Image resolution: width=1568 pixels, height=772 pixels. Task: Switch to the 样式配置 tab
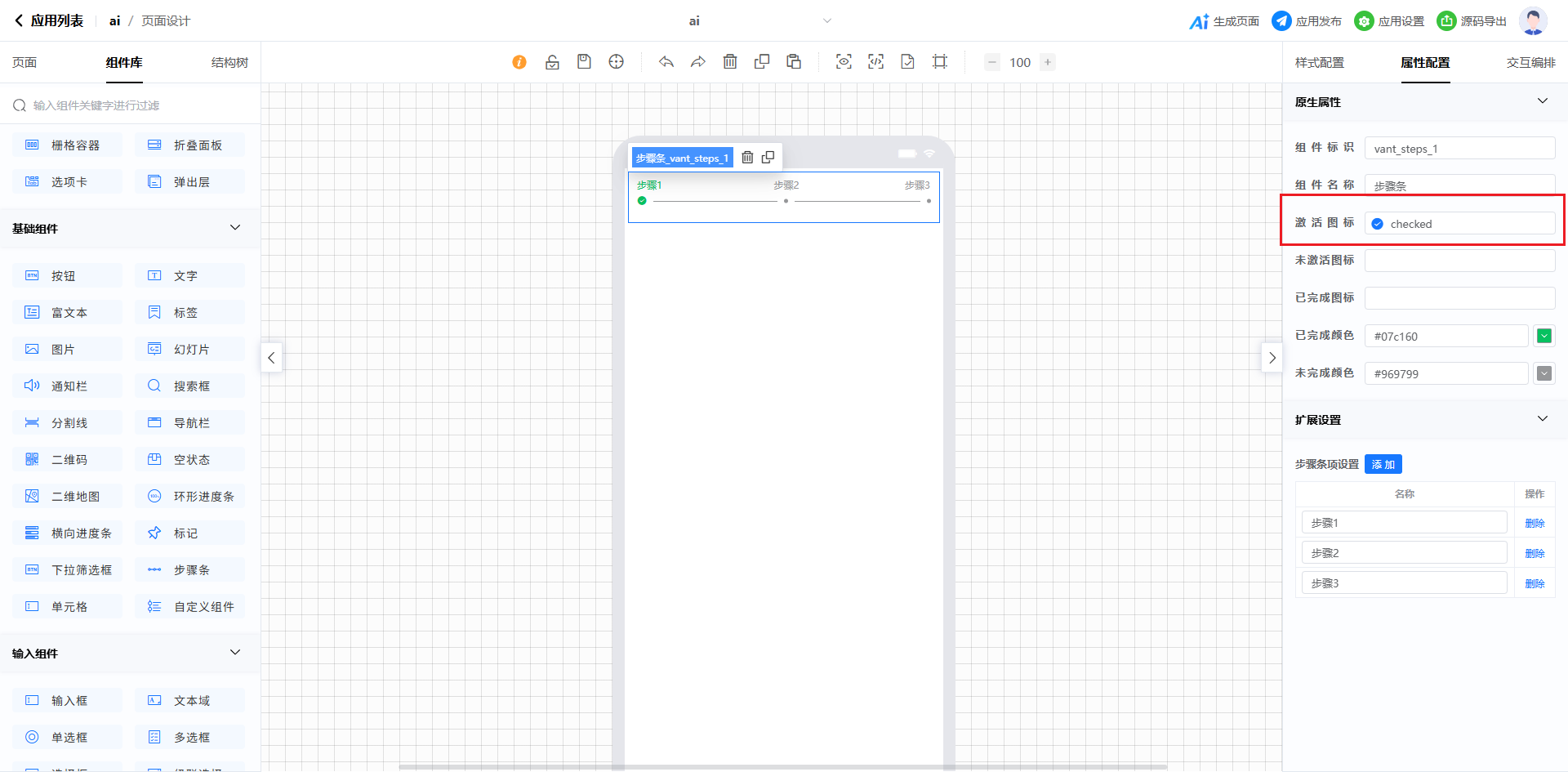click(x=1319, y=63)
